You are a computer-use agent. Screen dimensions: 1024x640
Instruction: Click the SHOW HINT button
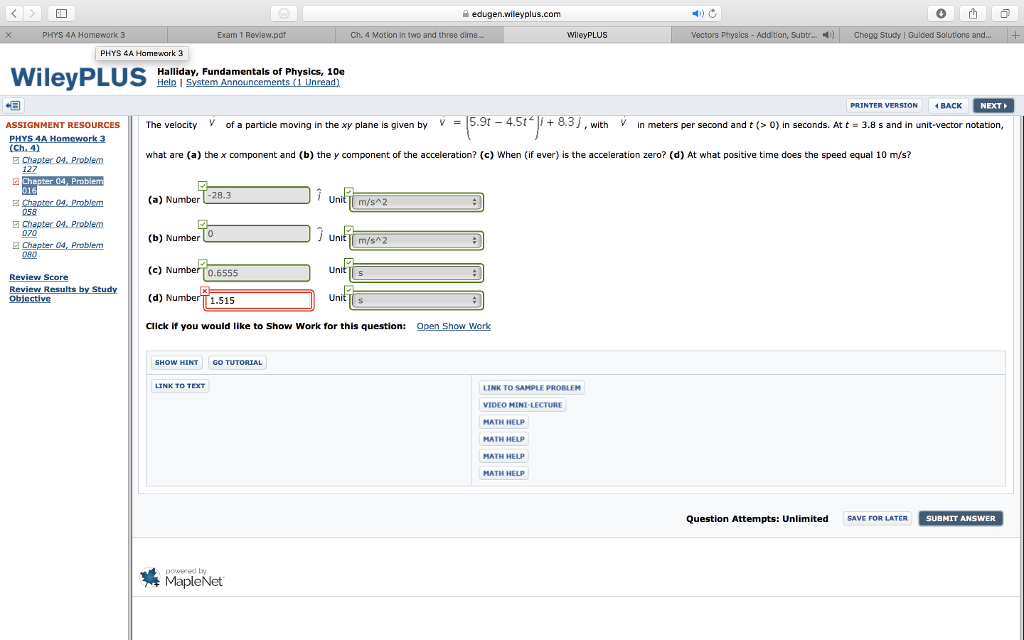(176, 362)
